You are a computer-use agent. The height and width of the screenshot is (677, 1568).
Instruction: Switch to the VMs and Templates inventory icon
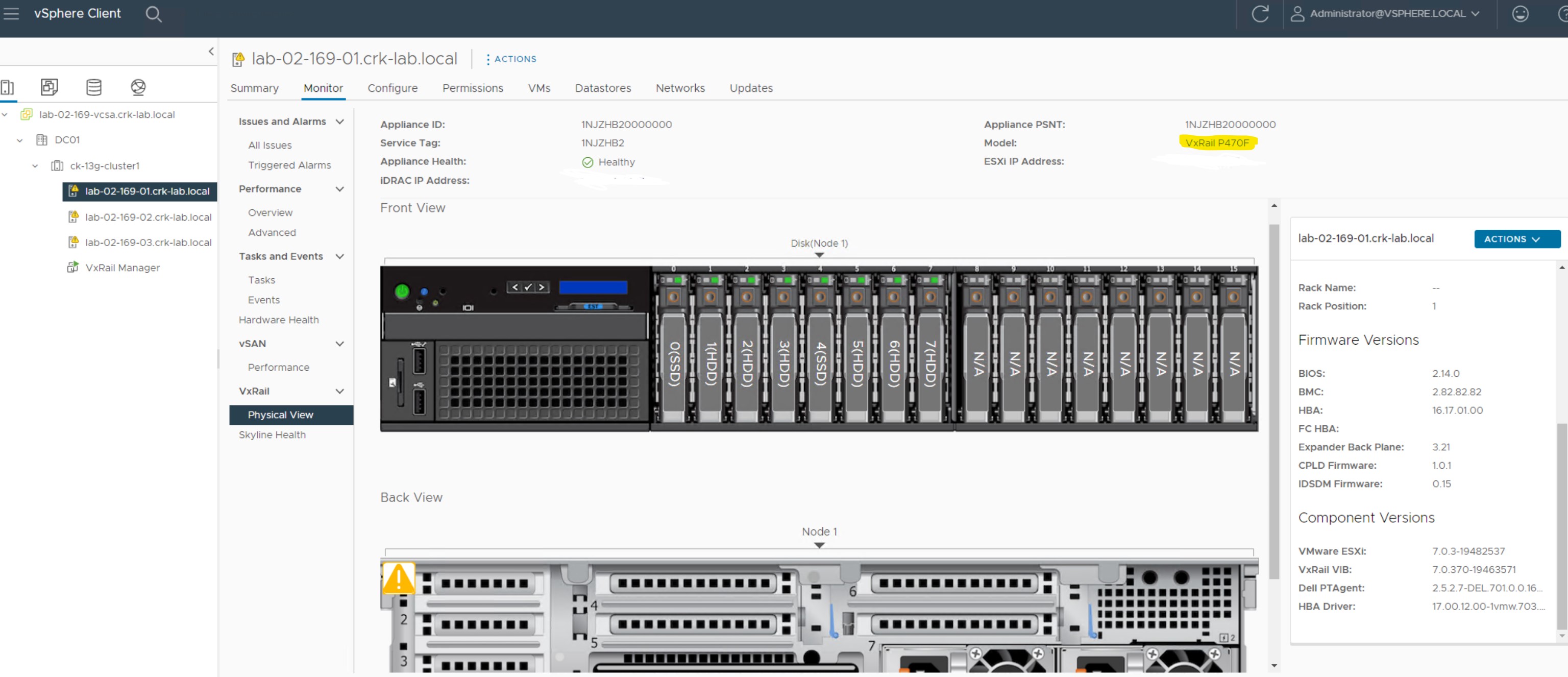coord(48,87)
